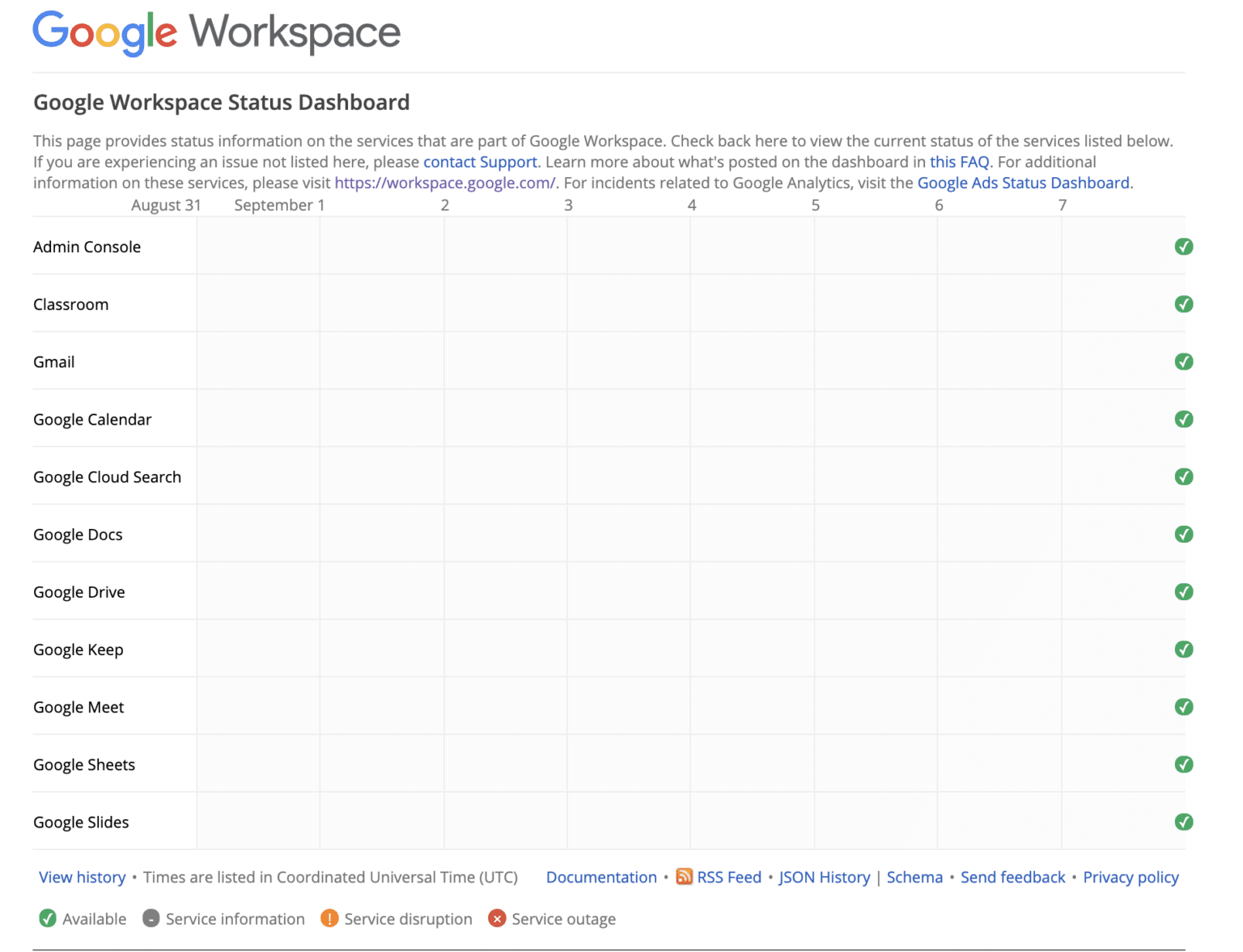Click the RSS Feed orange icon
Image resolution: width=1243 pixels, height=952 pixels.
pos(684,877)
